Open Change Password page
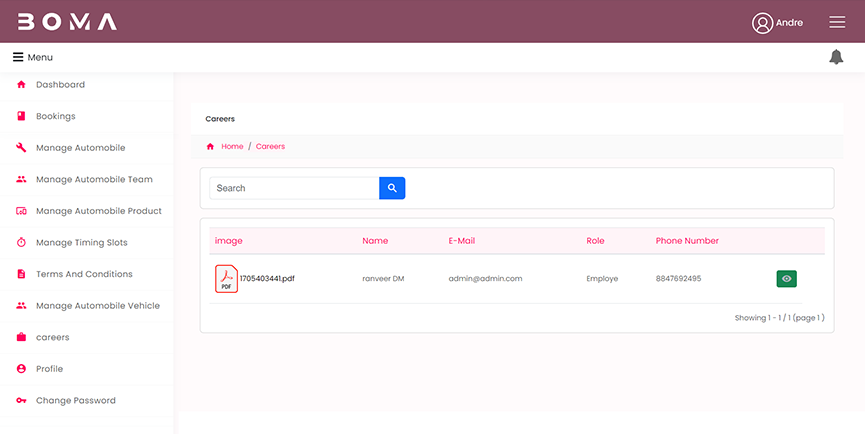The height and width of the screenshot is (435, 865). click(x=76, y=401)
